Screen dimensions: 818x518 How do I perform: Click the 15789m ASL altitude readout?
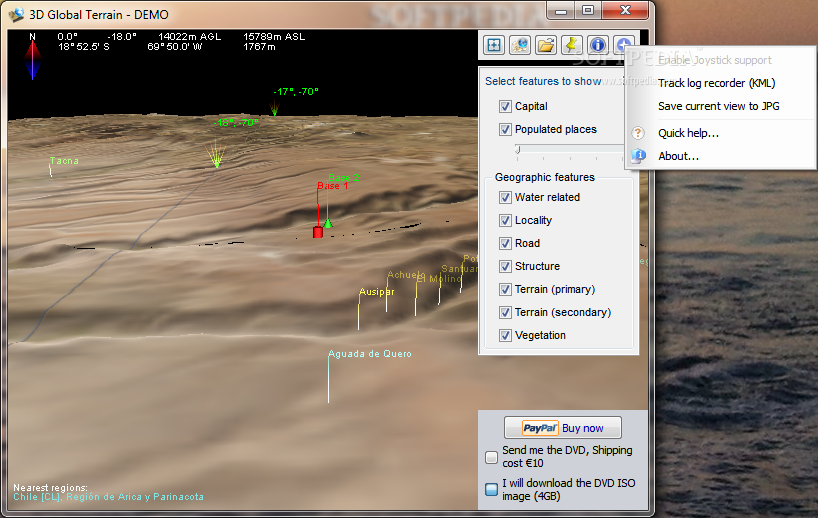point(274,37)
